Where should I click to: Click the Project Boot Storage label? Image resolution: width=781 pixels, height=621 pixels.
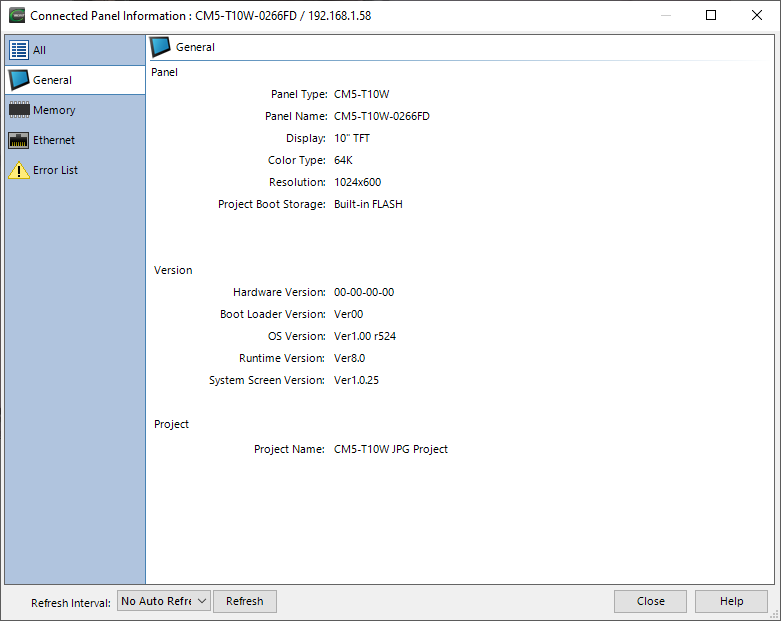pyautogui.click(x=272, y=204)
